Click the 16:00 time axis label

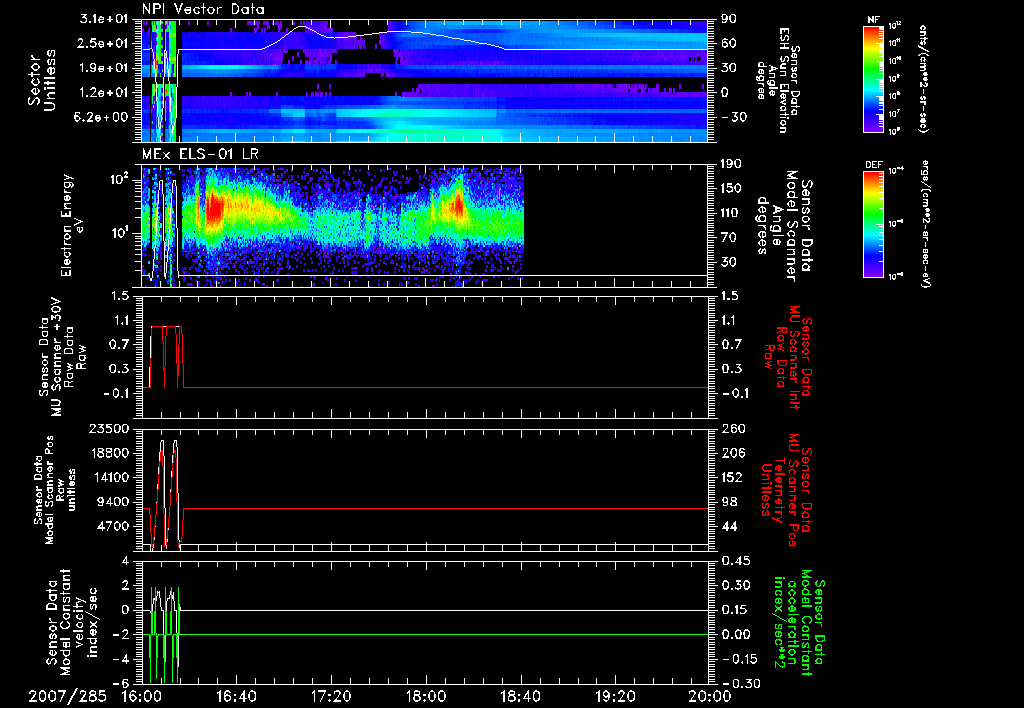click(141, 696)
